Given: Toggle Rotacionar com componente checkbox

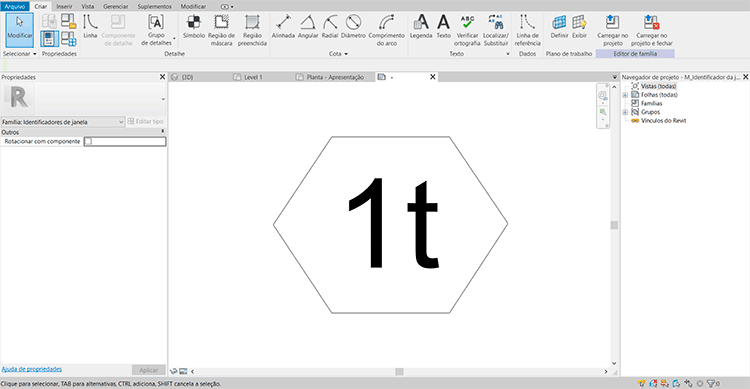Looking at the screenshot, I should (x=88, y=141).
